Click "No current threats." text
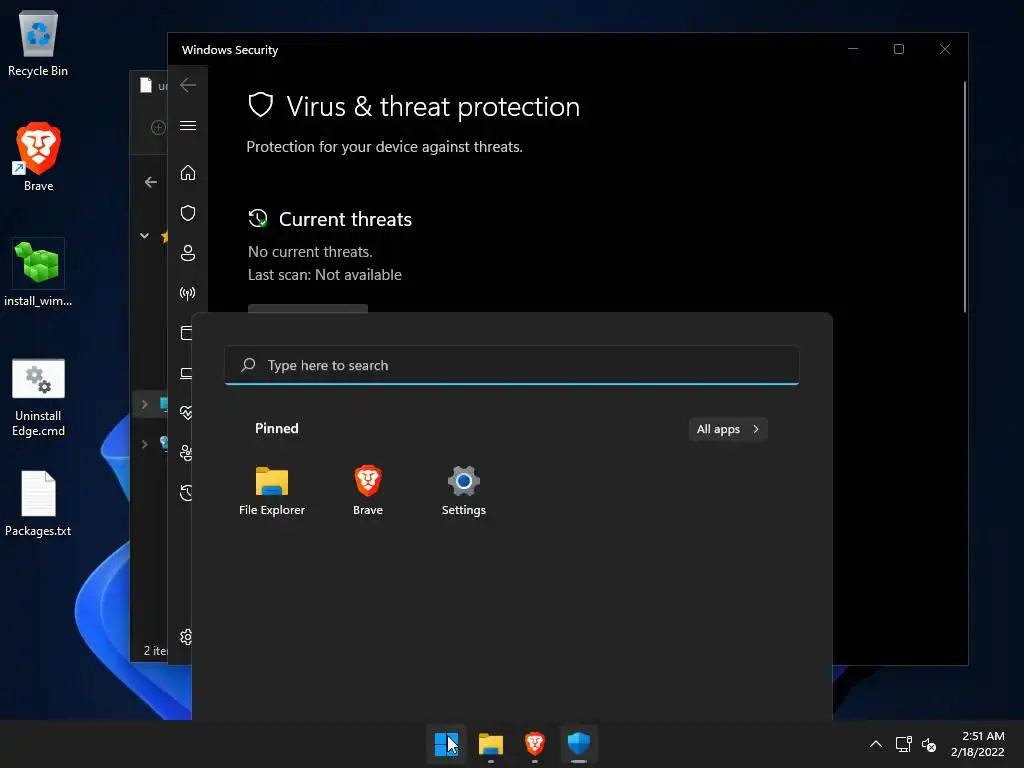 (x=310, y=252)
